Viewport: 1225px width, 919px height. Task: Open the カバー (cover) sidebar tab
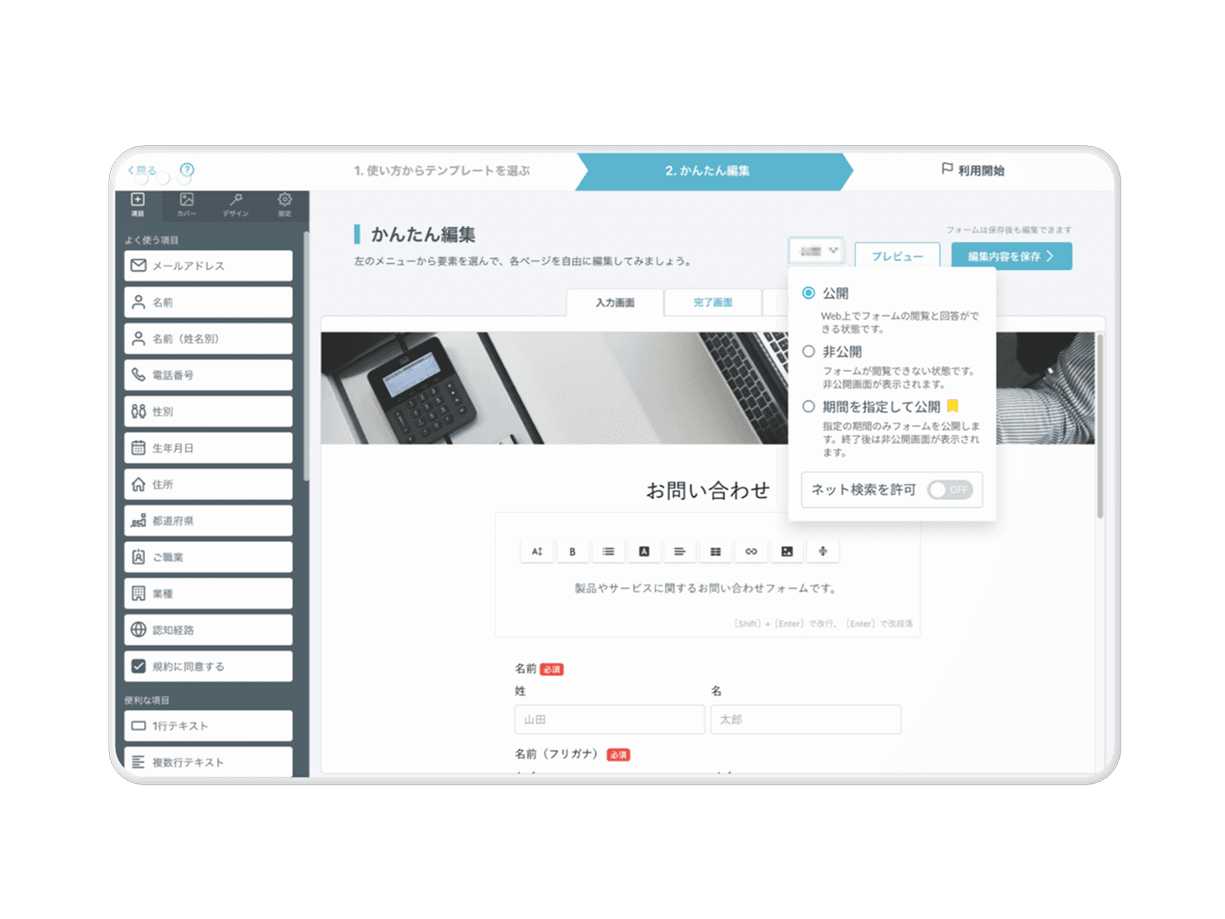(x=187, y=205)
